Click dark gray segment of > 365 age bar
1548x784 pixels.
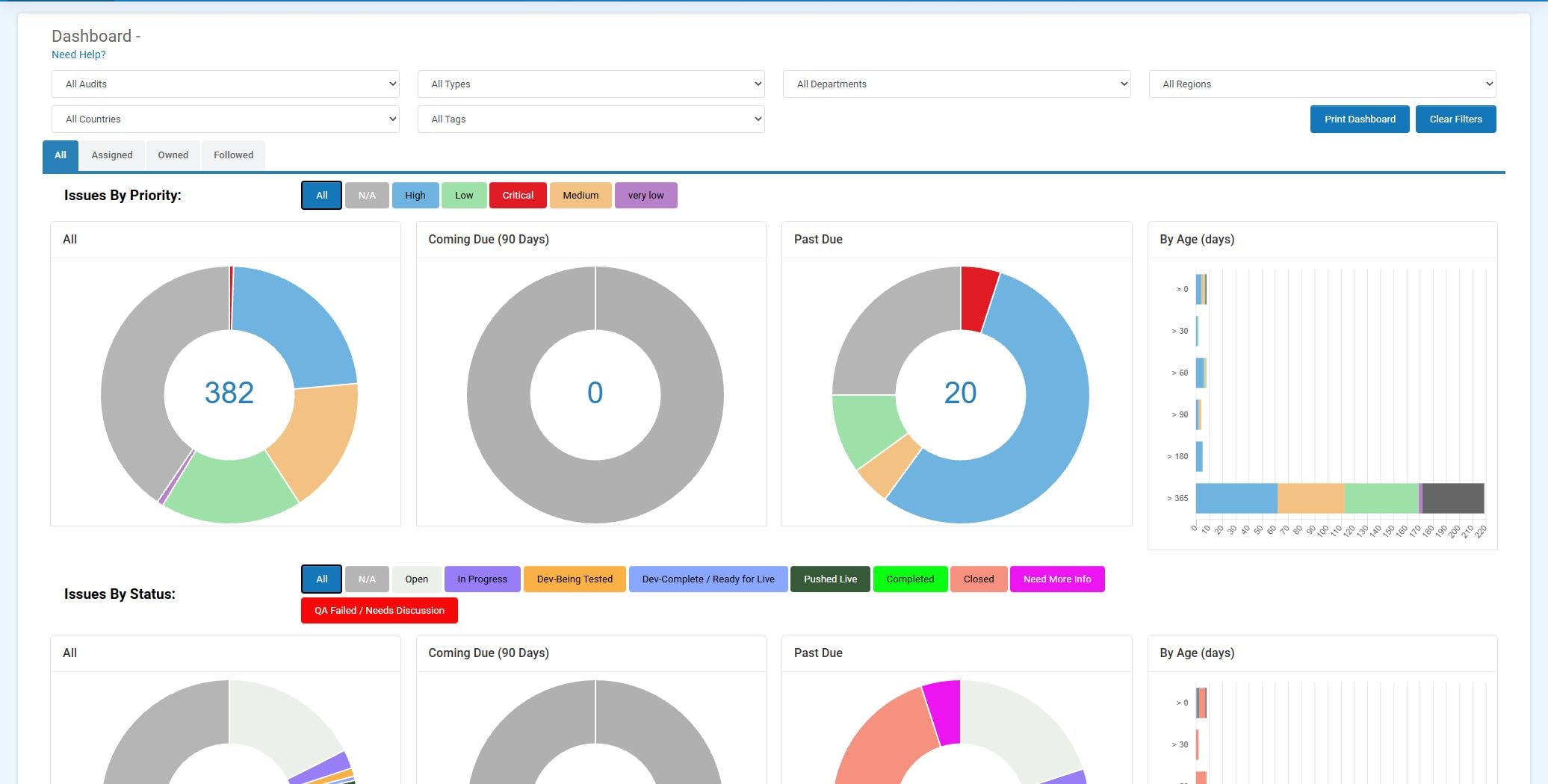[1453, 498]
